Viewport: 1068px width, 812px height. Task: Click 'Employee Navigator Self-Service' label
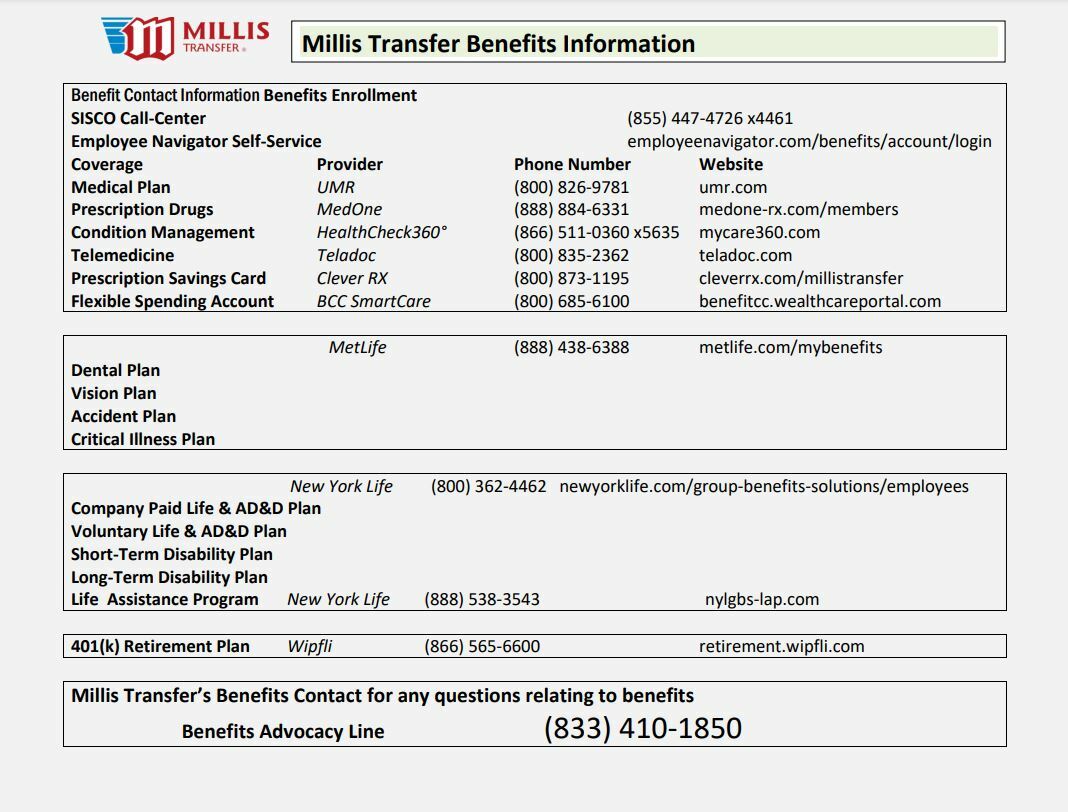[196, 141]
